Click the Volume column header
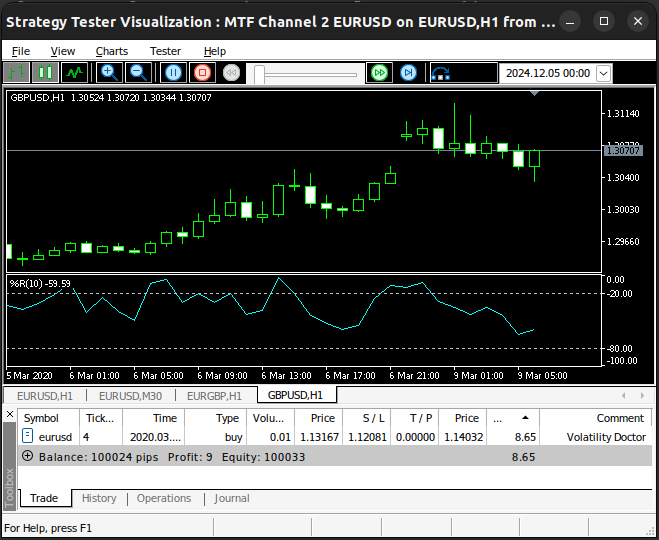This screenshot has height=540, width=659. pos(268,418)
